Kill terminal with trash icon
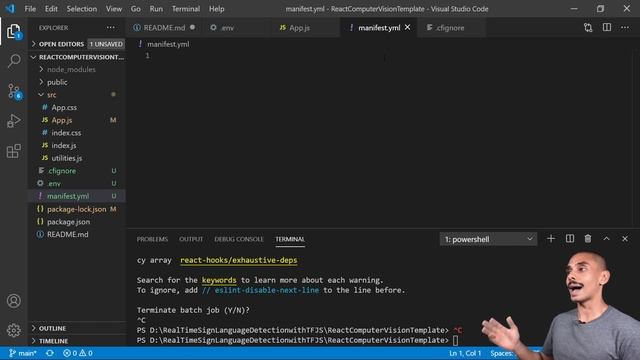The image size is (640, 360). pyautogui.click(x=588, y=239)
